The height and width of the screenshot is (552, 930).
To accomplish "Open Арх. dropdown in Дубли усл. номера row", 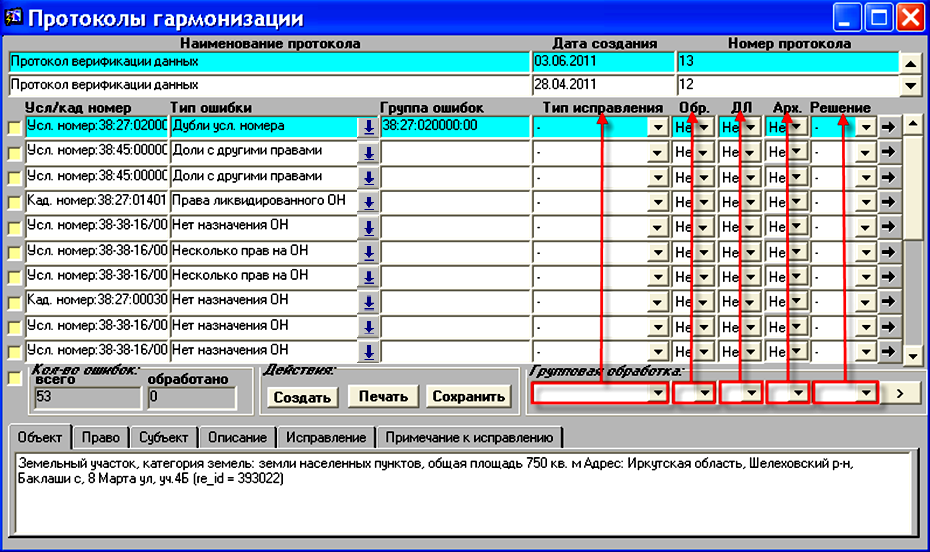I will point(797,127).
